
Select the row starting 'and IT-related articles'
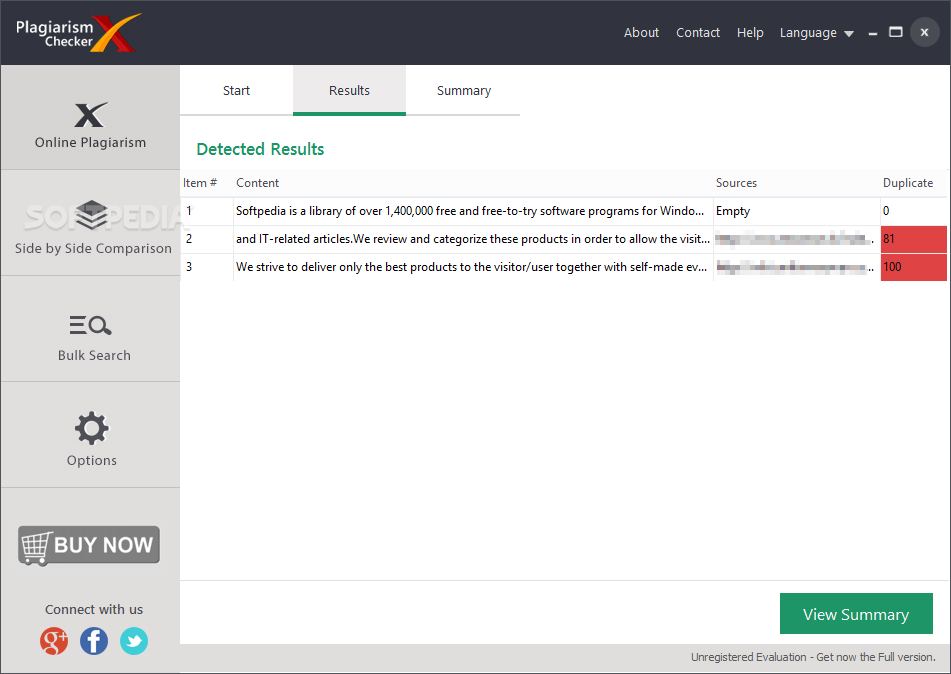pos(563,239)
